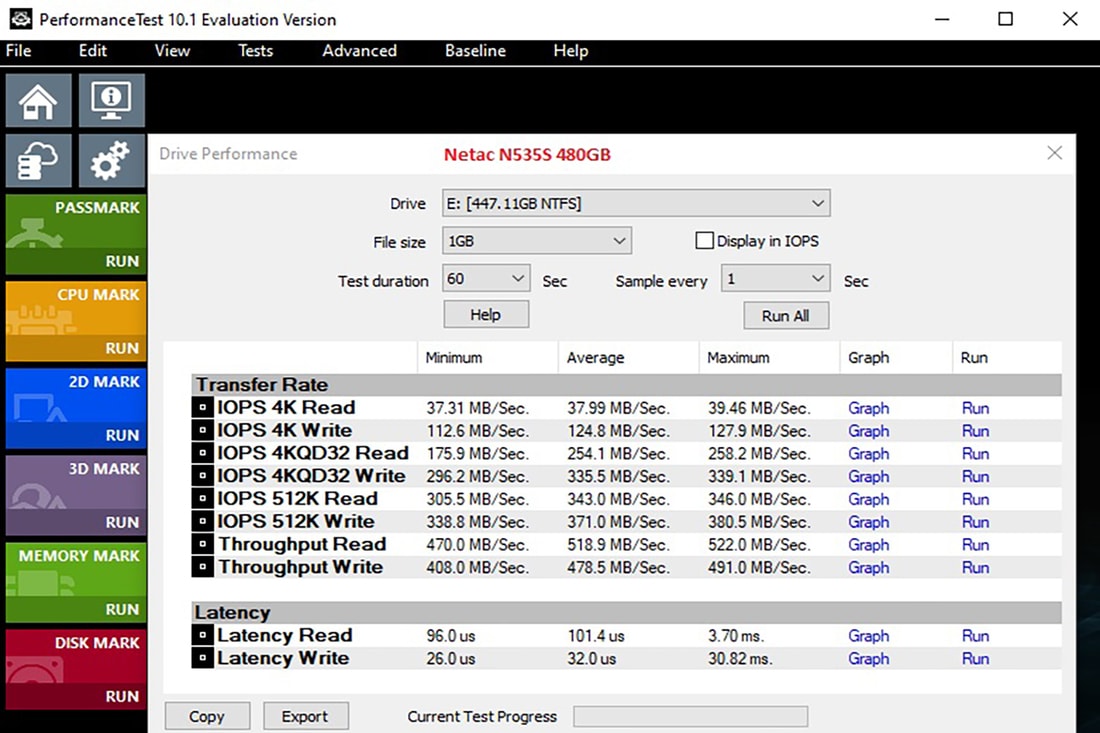Click the cloud baseline database icon

pos(38,161)
